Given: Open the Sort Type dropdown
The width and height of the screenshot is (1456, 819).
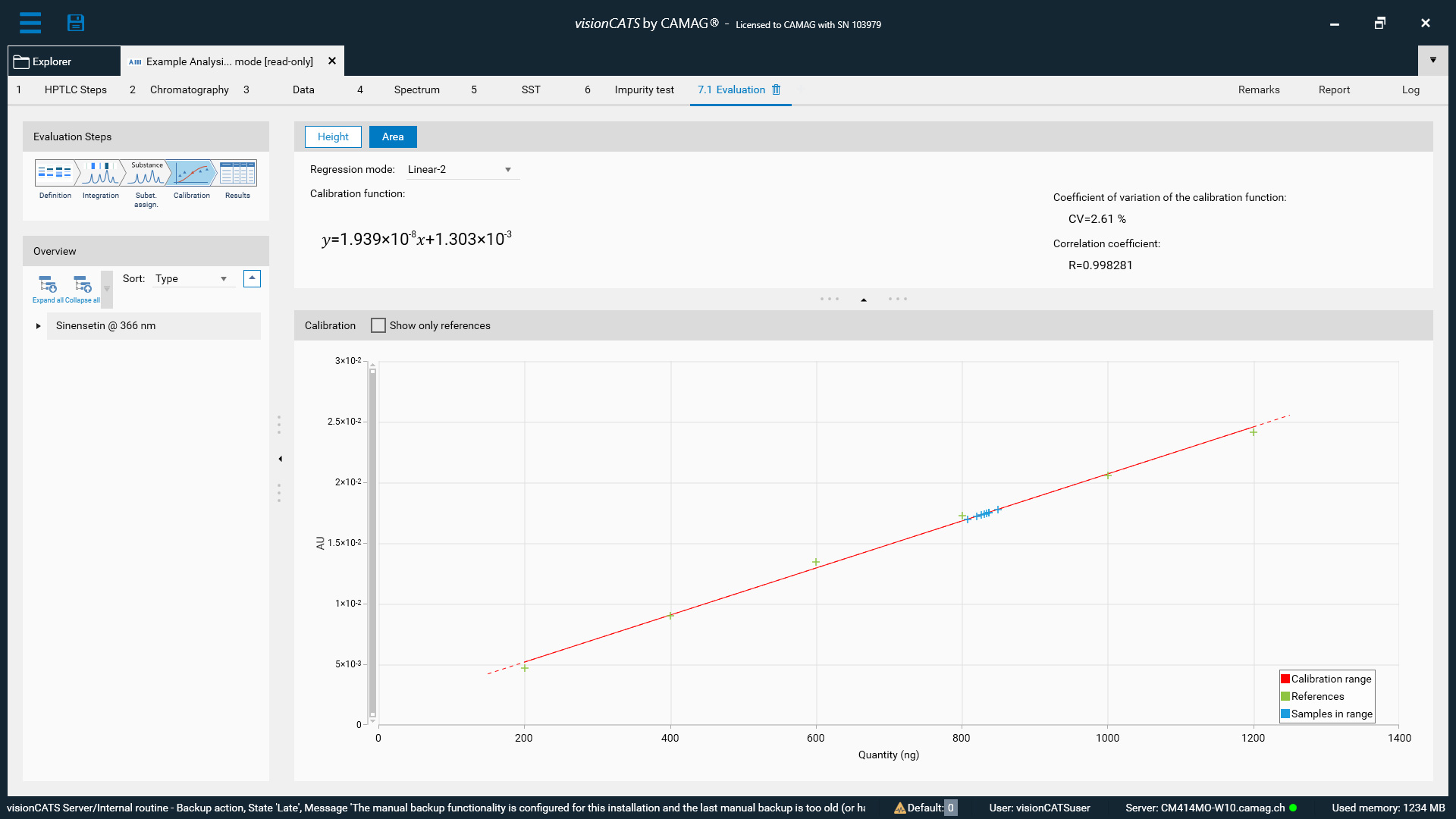Looking at the screenshot, I should click(x=192, y=278).
